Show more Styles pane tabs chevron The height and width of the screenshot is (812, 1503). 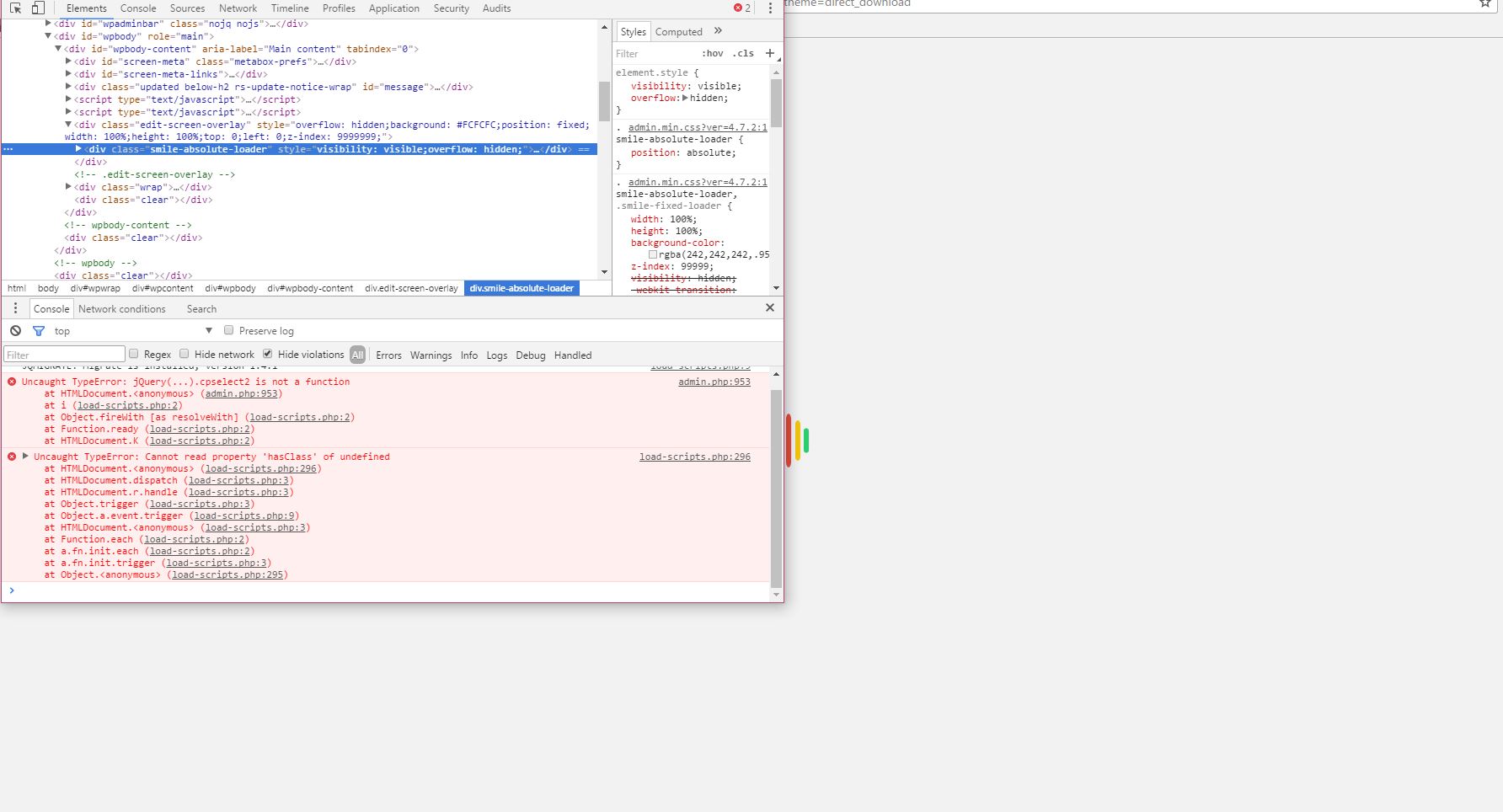click(x=718, y=31)
